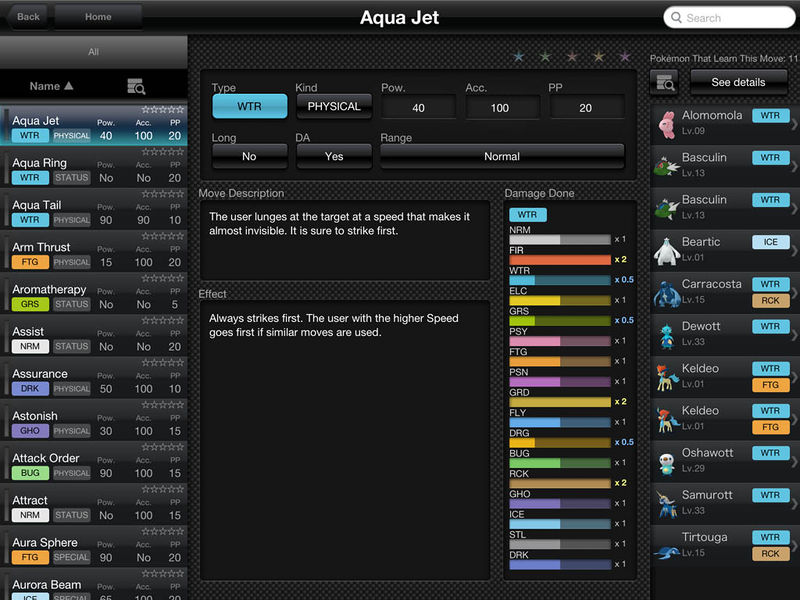
Task: Click the Carracosta sprite icon
Action: click(667, 291)
